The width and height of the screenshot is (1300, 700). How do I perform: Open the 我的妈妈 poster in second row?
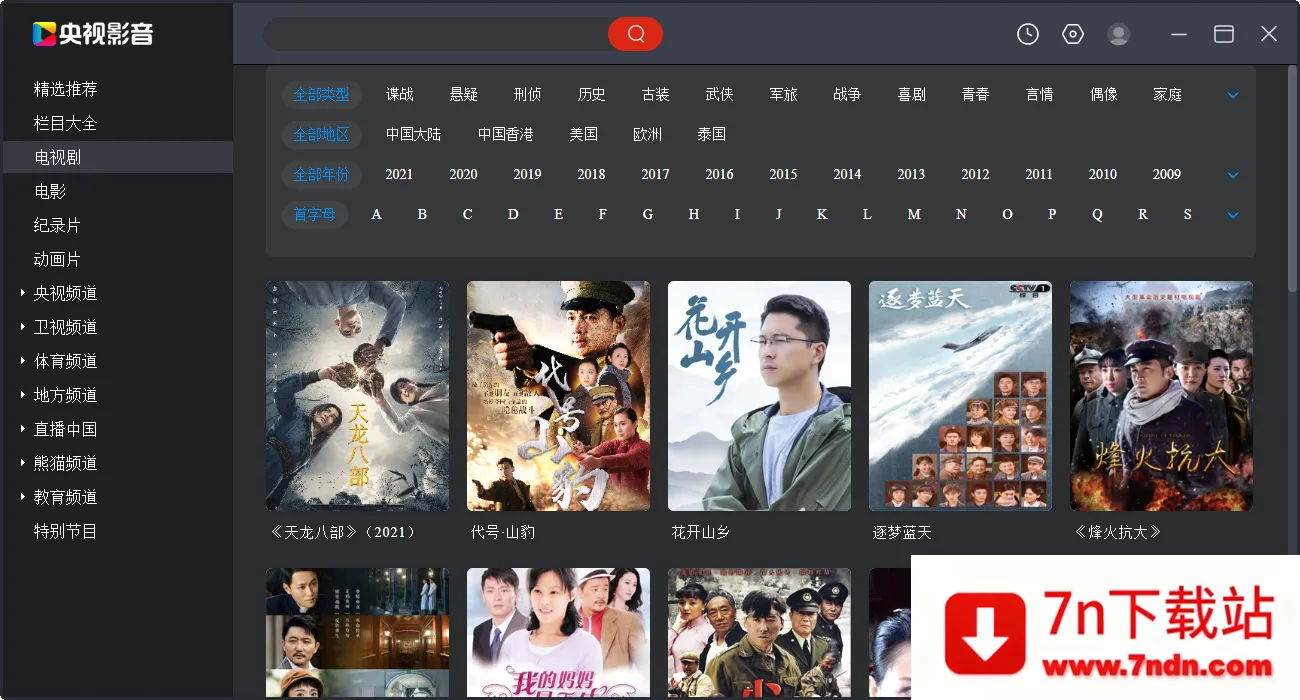click(x=558, y=634)
